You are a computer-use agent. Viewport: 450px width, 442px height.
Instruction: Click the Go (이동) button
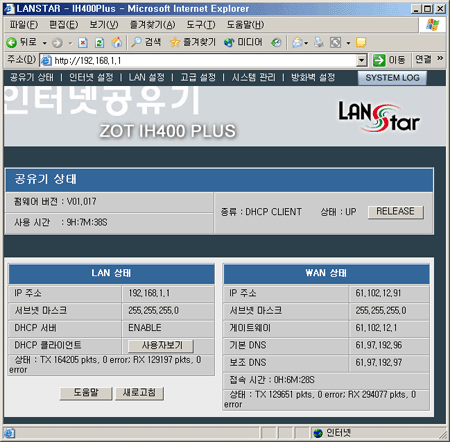click(x=389, y=60)
